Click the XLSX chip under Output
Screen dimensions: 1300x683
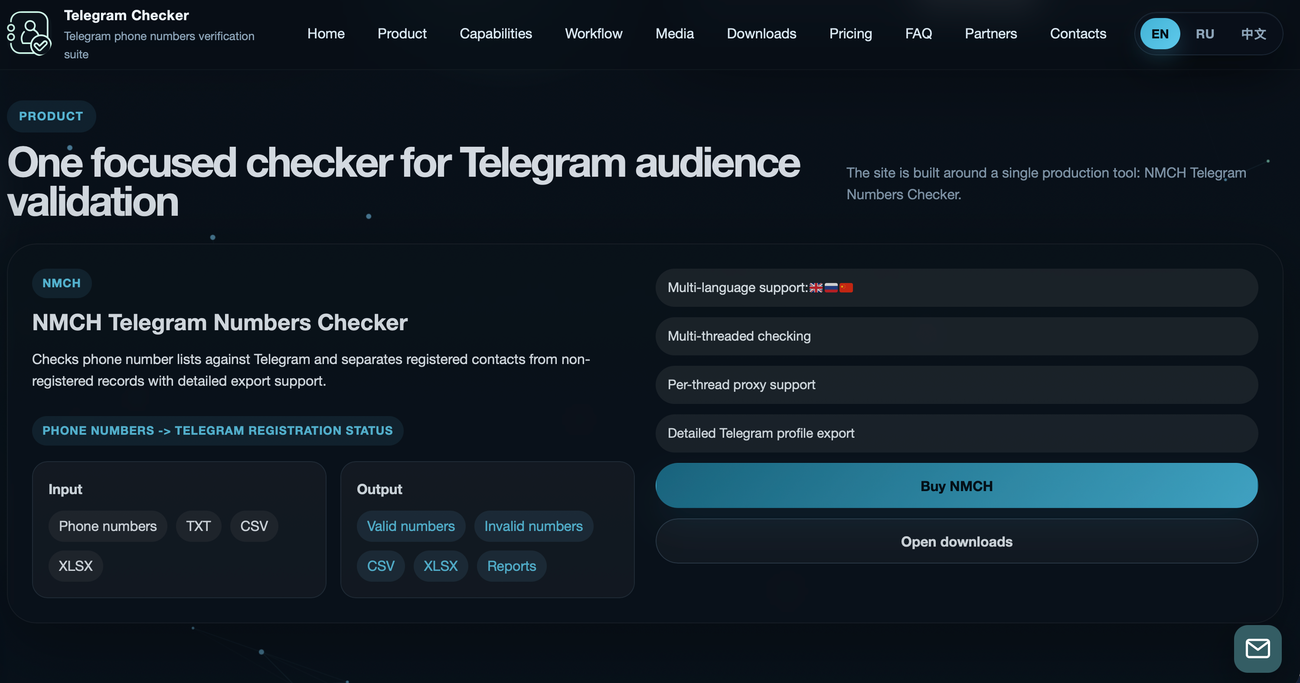pos(441,566)
